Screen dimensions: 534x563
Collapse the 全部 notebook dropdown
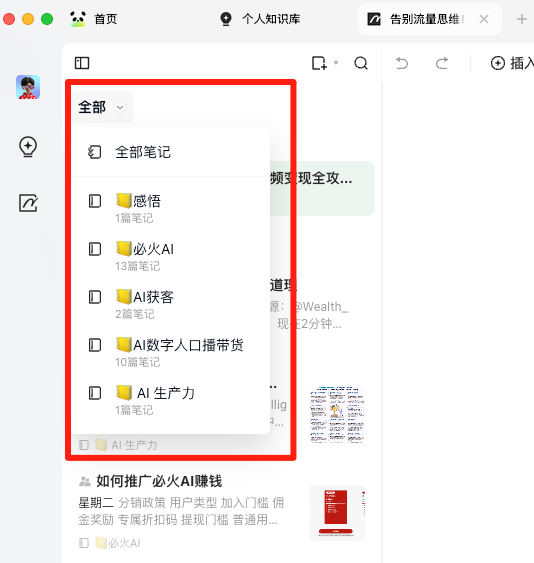(102, 107)
